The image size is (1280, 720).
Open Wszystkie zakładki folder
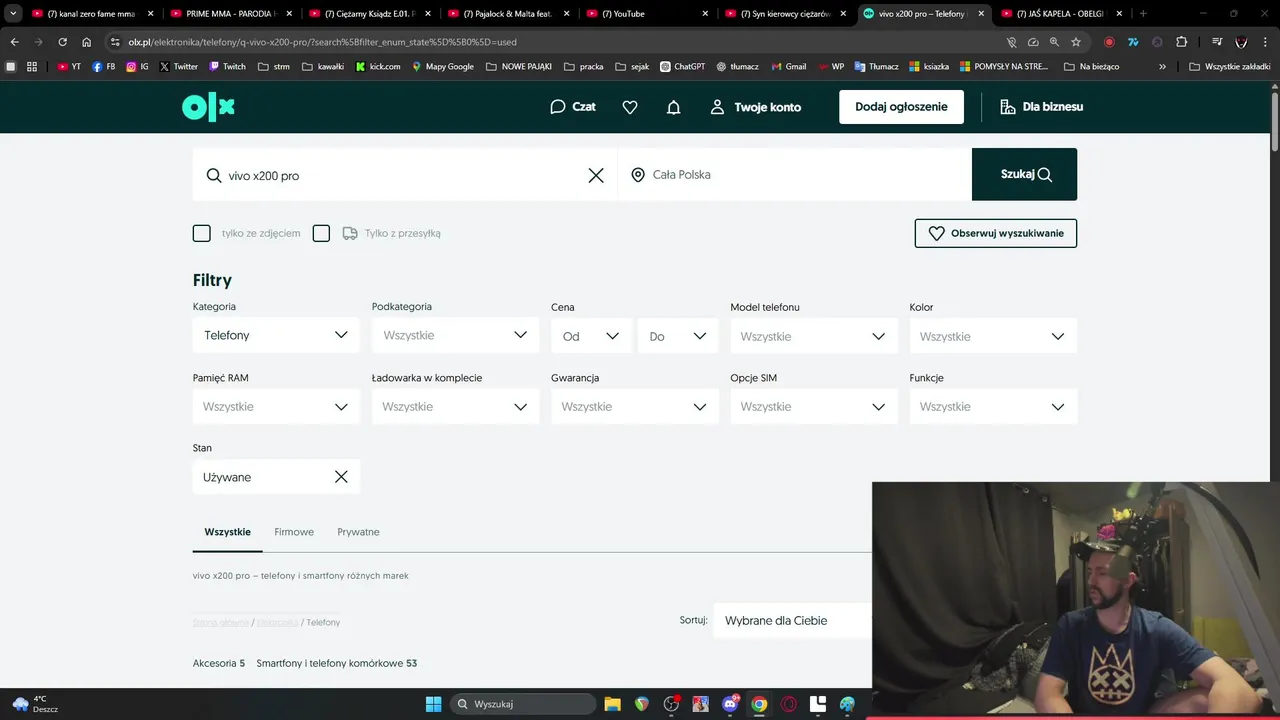pos(1229,66)
